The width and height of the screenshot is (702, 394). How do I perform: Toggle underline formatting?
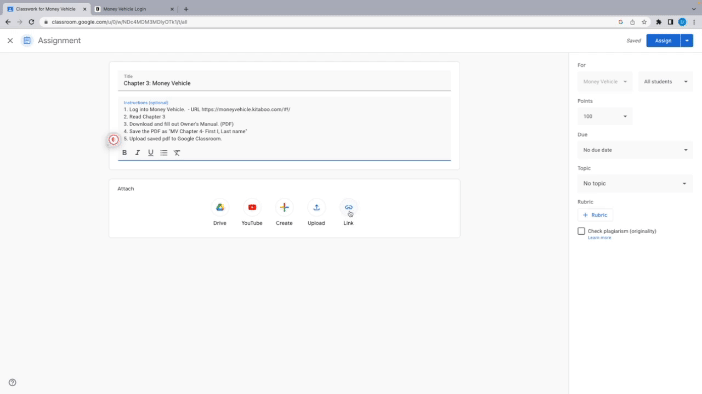click(151, 153)
